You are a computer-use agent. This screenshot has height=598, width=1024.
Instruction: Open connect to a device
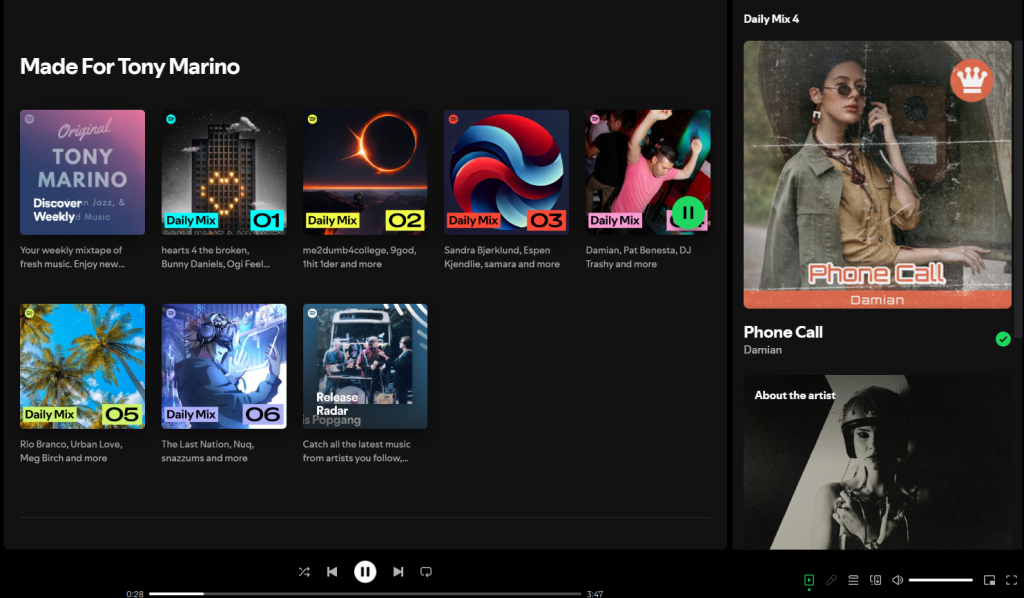click(x=876, y=580)
